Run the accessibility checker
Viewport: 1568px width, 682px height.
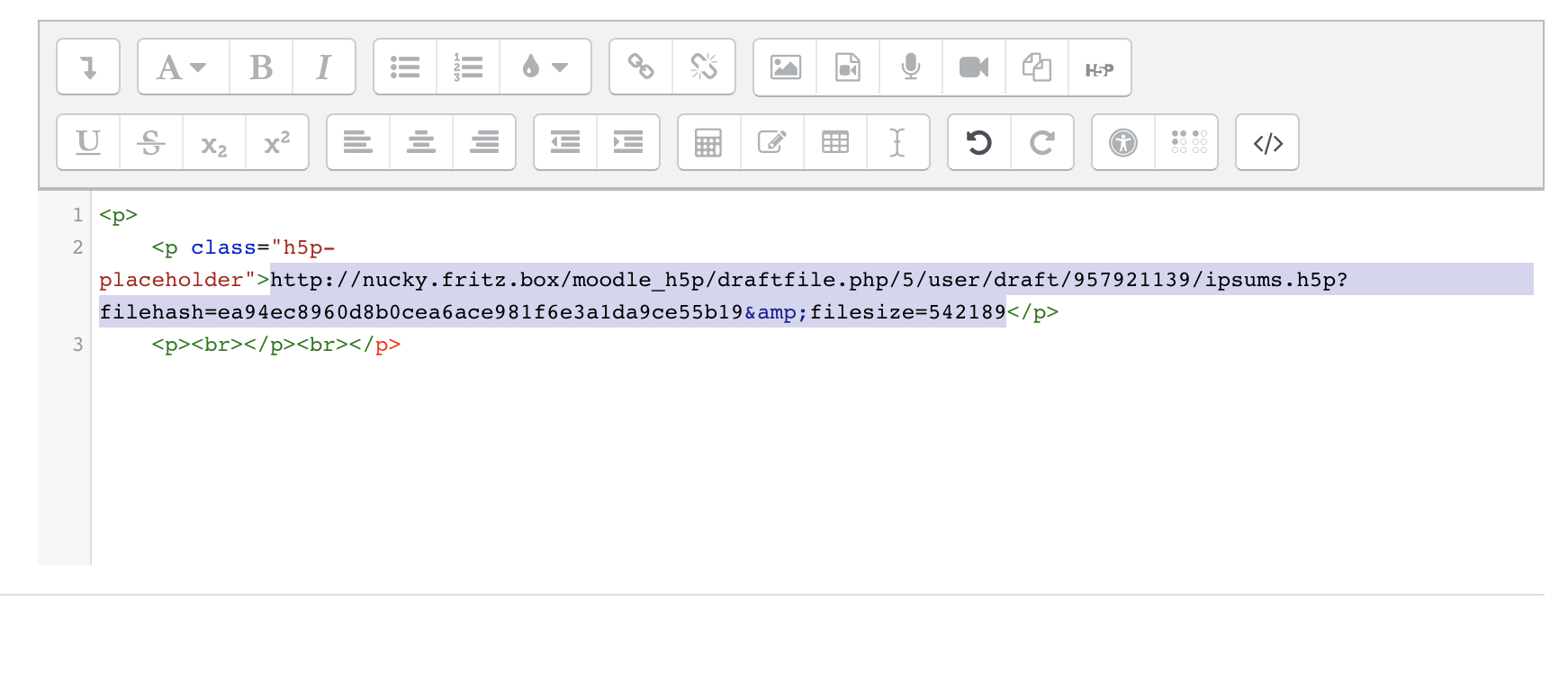point(1123,142)
